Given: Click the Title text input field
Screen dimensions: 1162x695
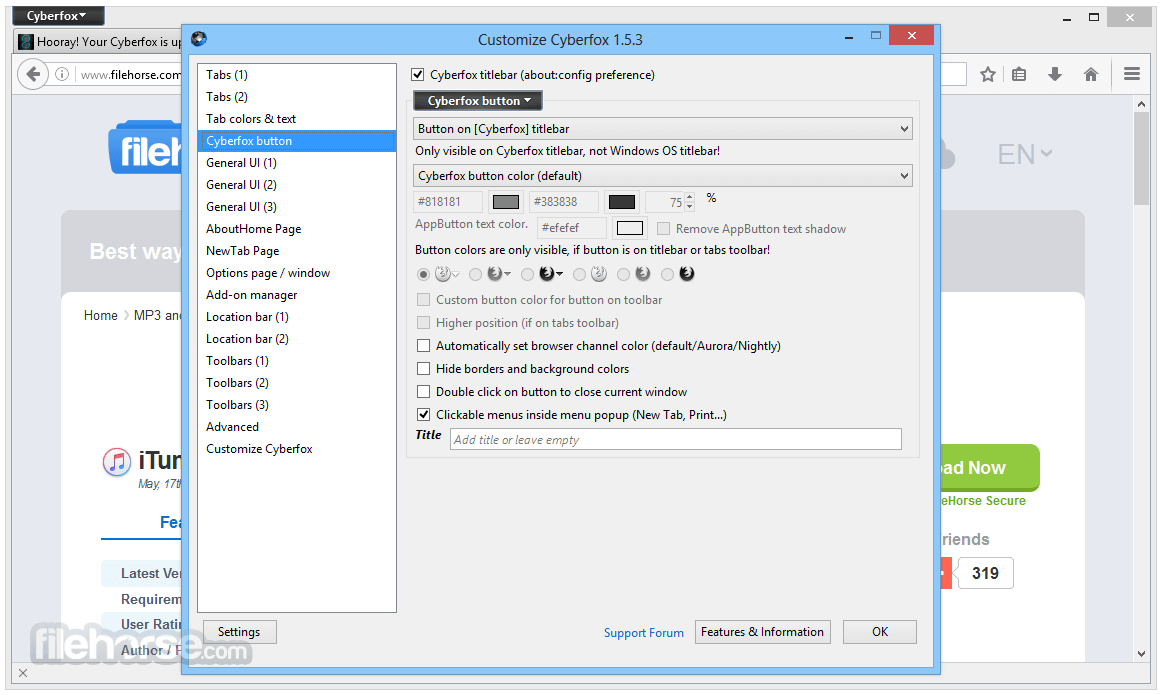Looking at the screenshot, I should 676,439.
